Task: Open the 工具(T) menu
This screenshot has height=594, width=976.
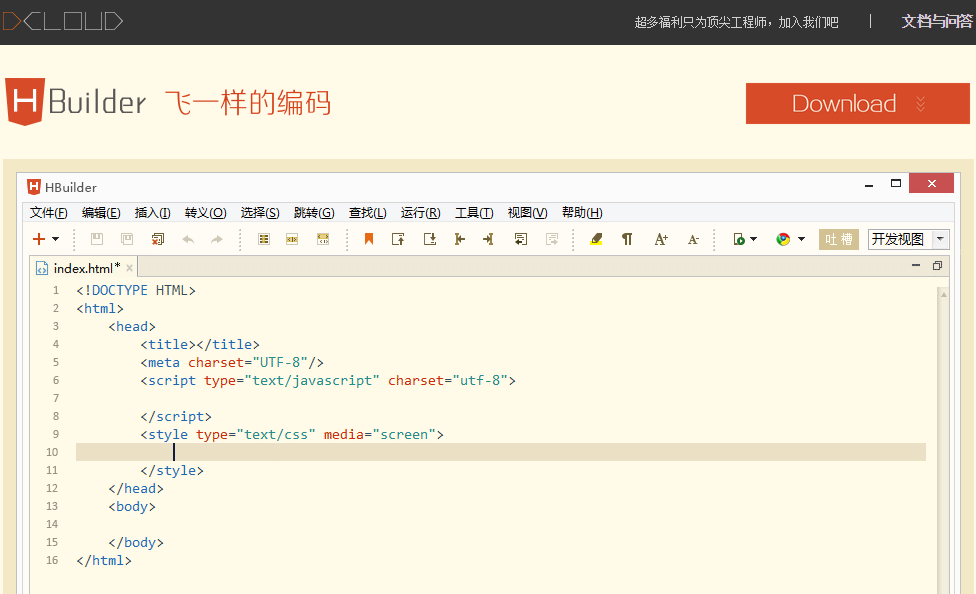Action: pyautogui.click(x=474, y=213)
